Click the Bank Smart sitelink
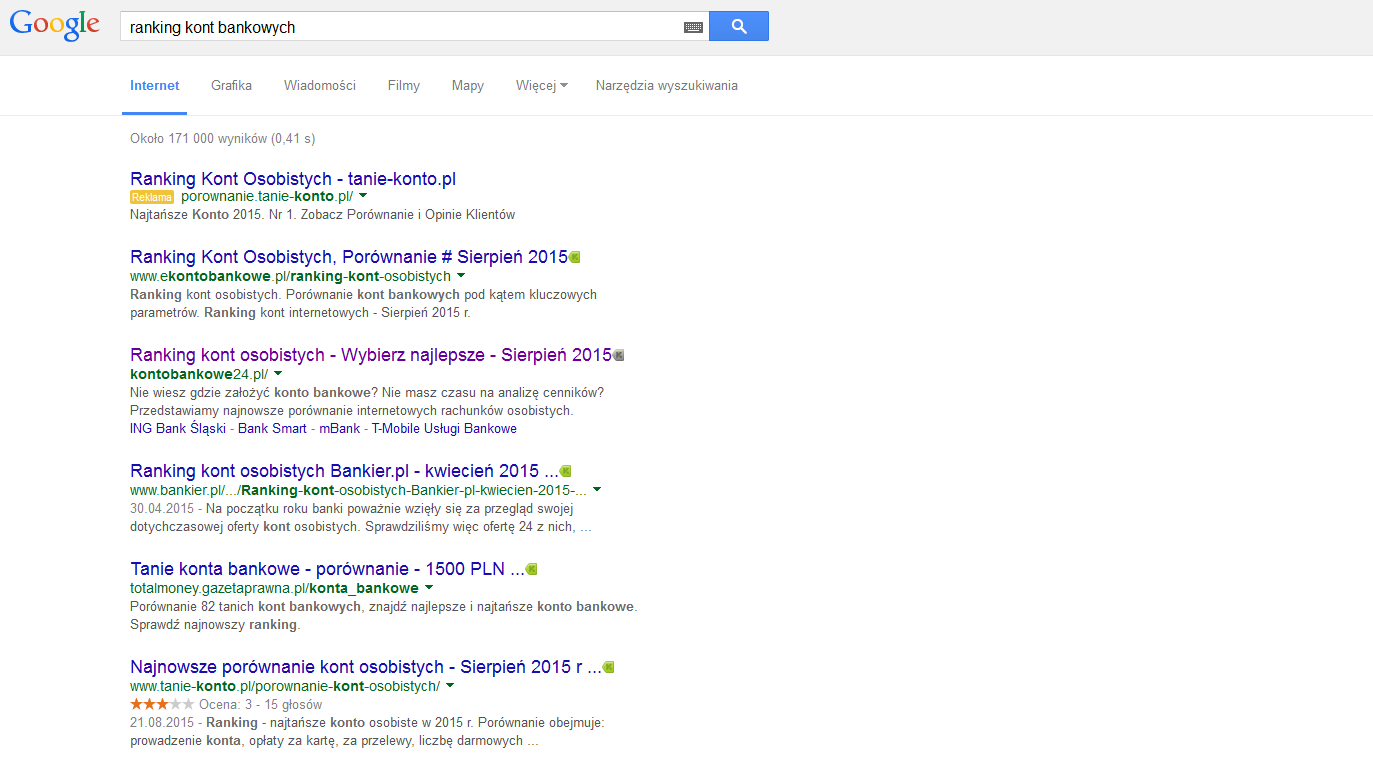 coord(272,428)
